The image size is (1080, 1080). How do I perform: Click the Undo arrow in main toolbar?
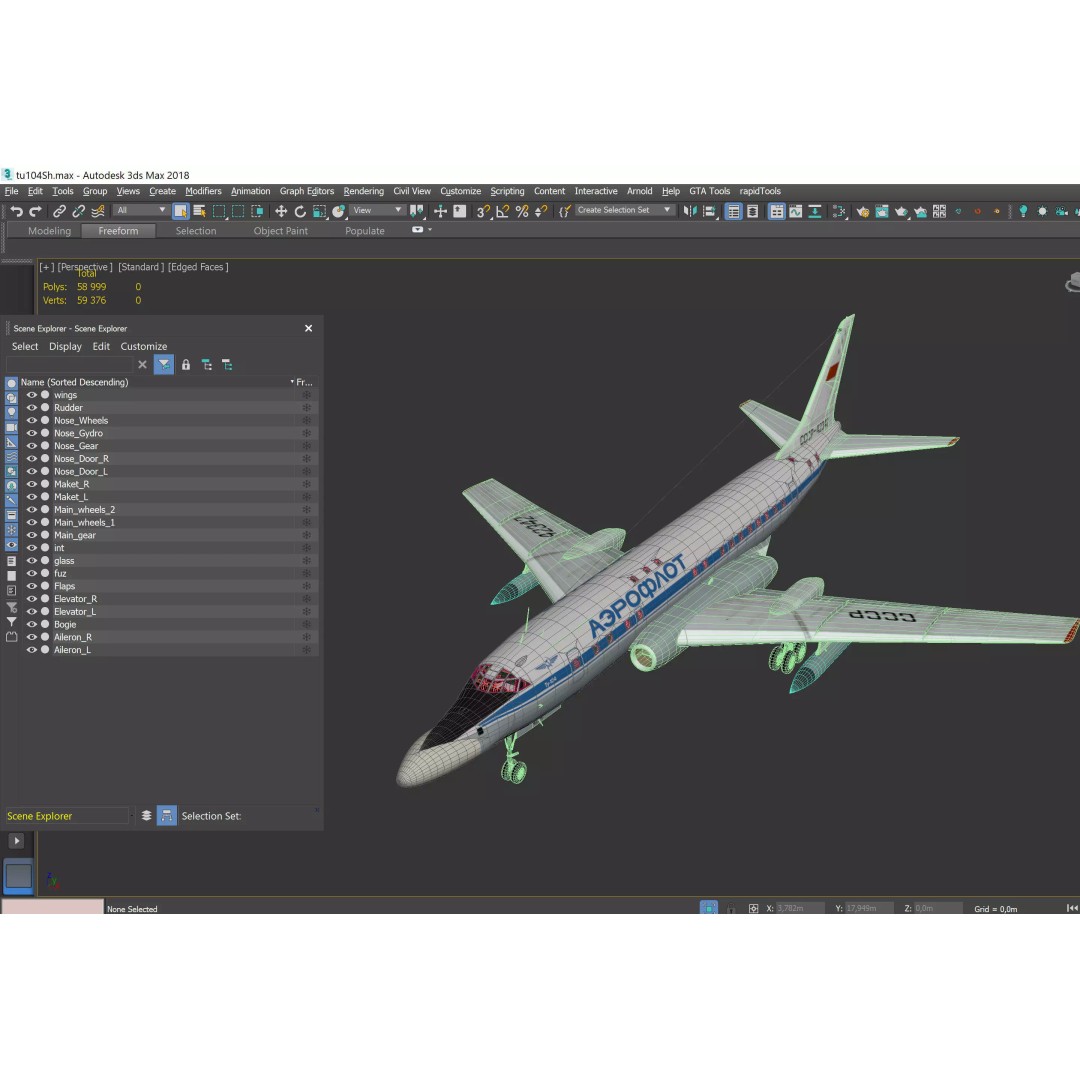click(17, 211)
